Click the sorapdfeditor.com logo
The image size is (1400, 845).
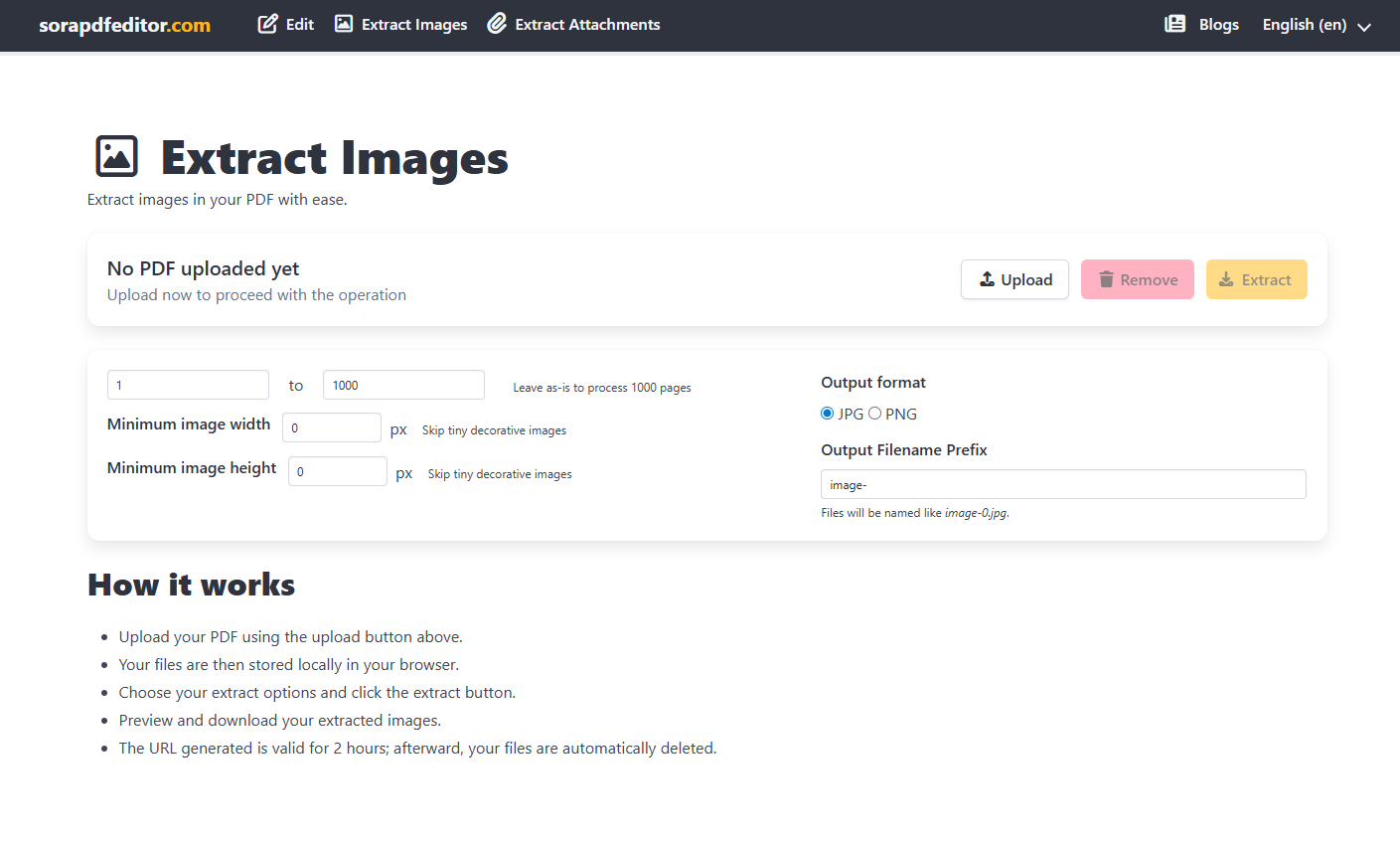124,26
